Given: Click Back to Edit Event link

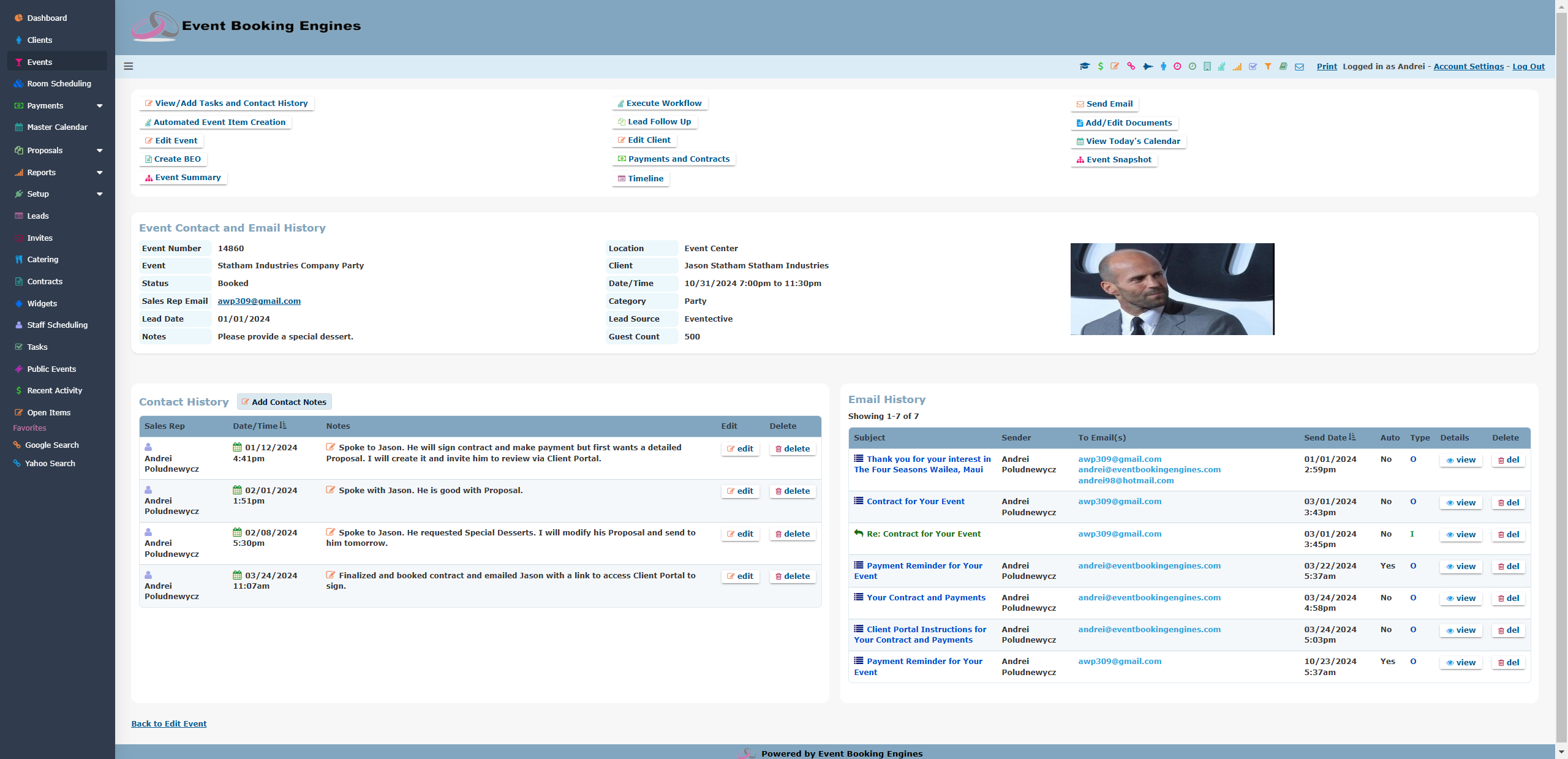Looking at the screenshot, I should [x=169, y=723].
